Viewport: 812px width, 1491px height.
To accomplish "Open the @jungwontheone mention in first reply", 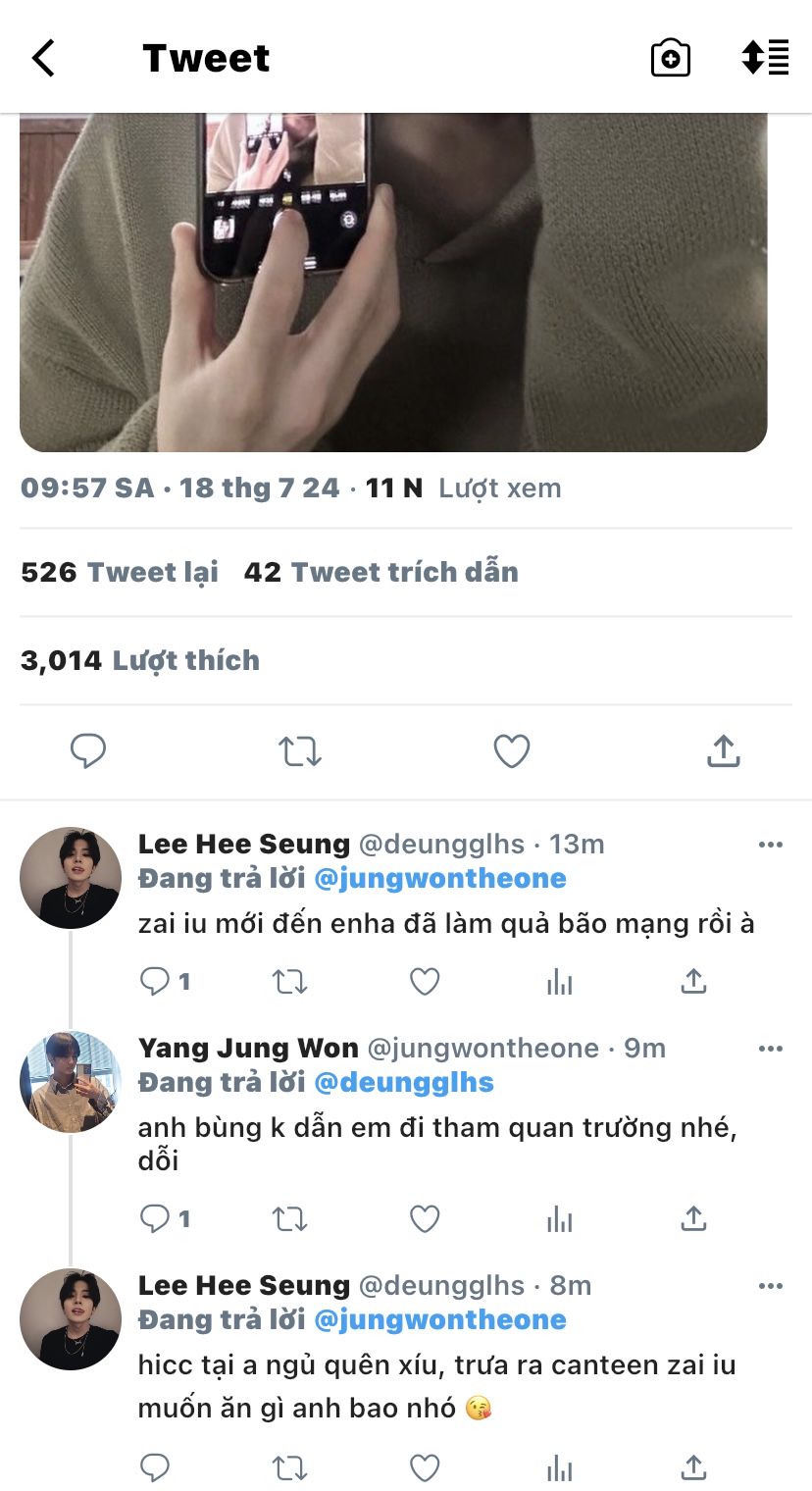I will tap(440, 878).
